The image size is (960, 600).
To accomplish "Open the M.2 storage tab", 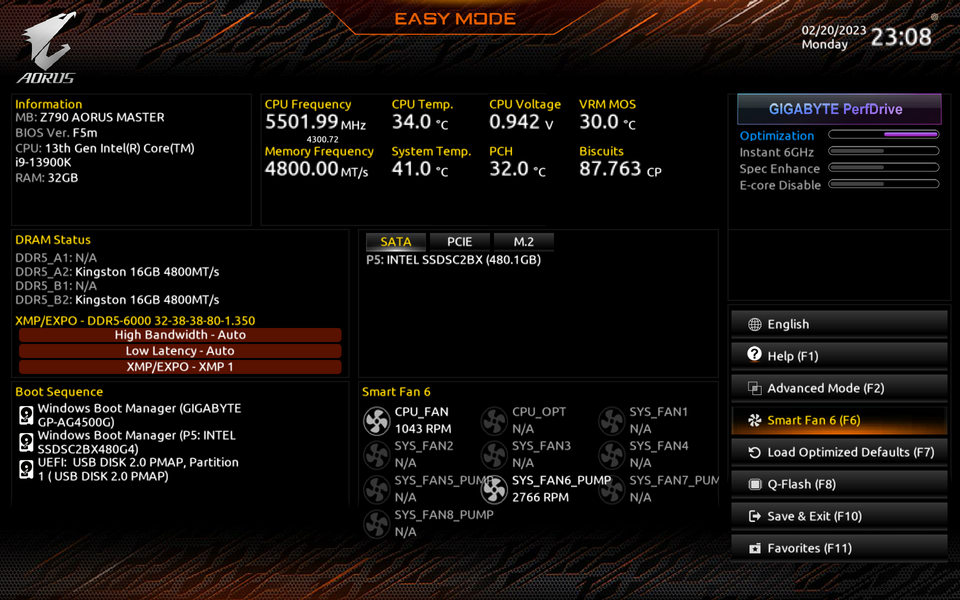I will pos(523,242).
